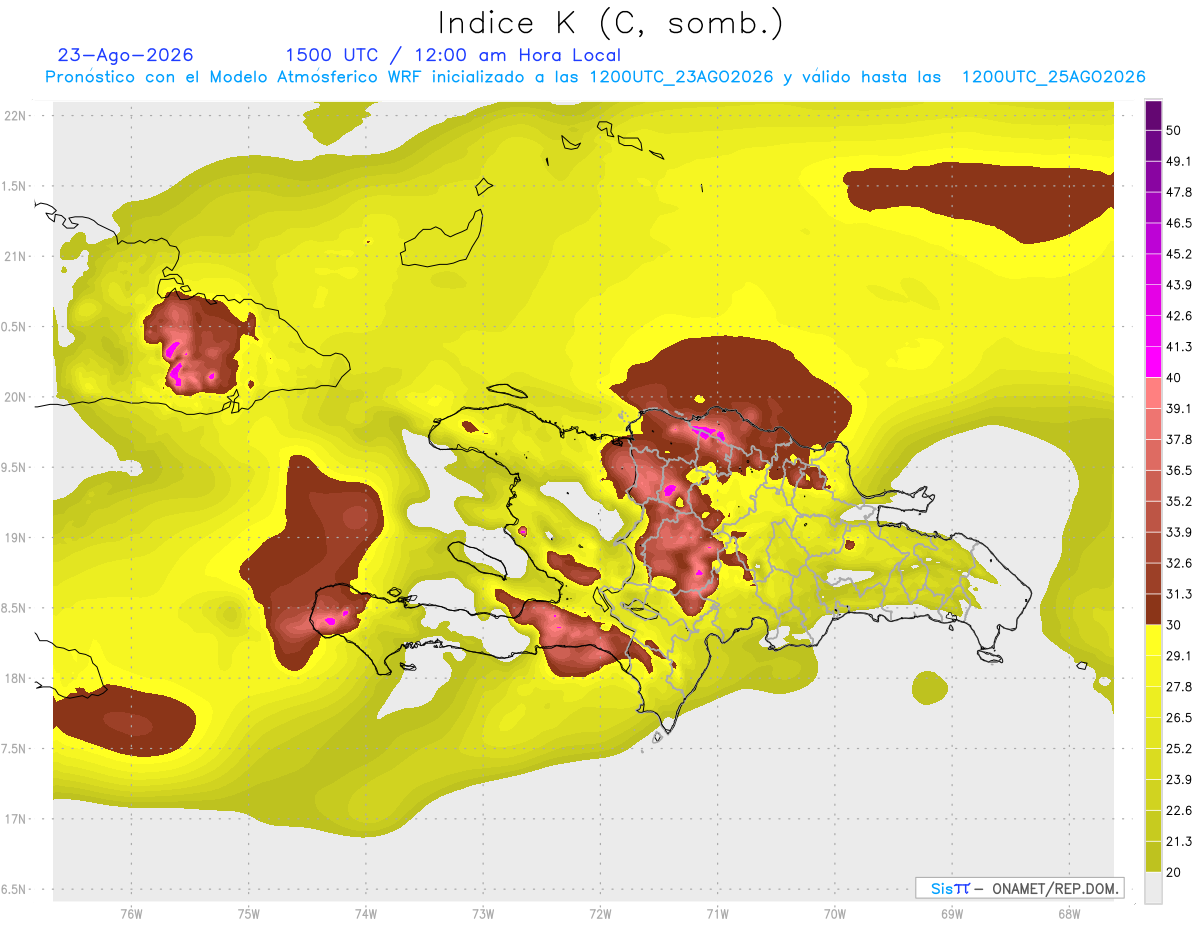
Task: Click the colorbar label "23.9"
Action: [x=1180, y=779]
